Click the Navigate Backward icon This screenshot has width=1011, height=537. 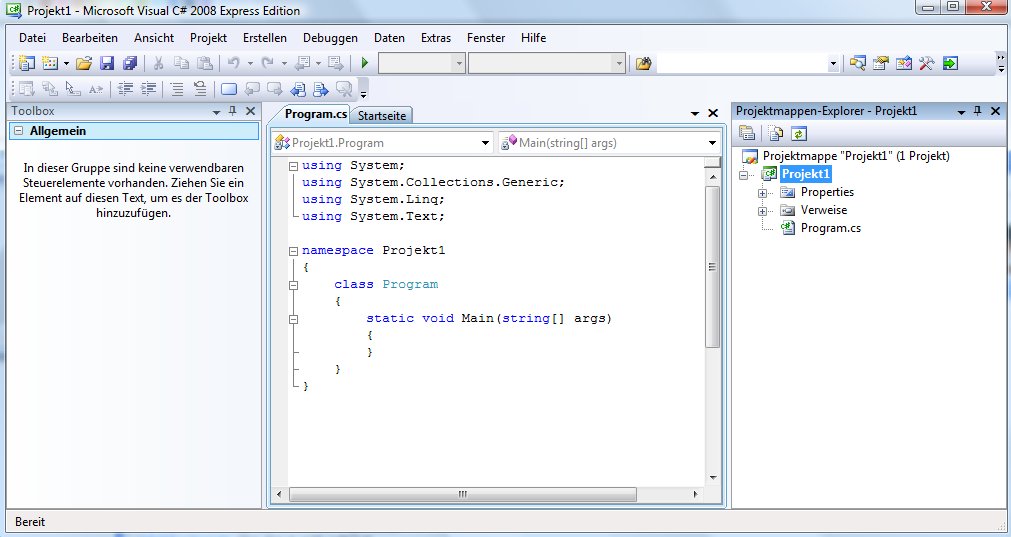302,63
